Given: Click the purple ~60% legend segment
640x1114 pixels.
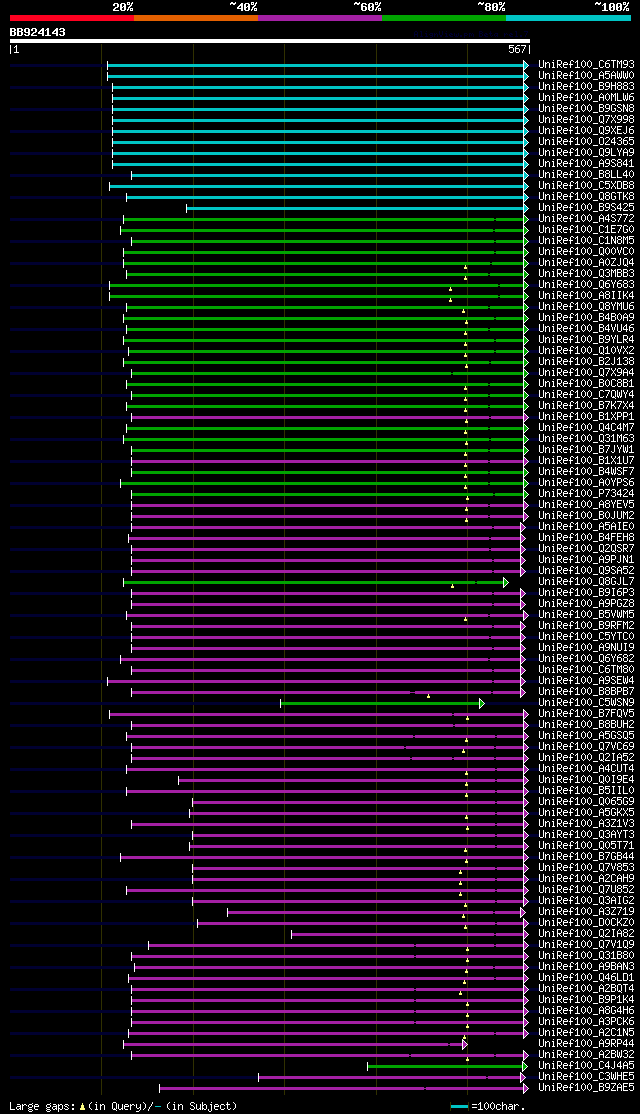Looking at the screenshot, I should point(320,18).
